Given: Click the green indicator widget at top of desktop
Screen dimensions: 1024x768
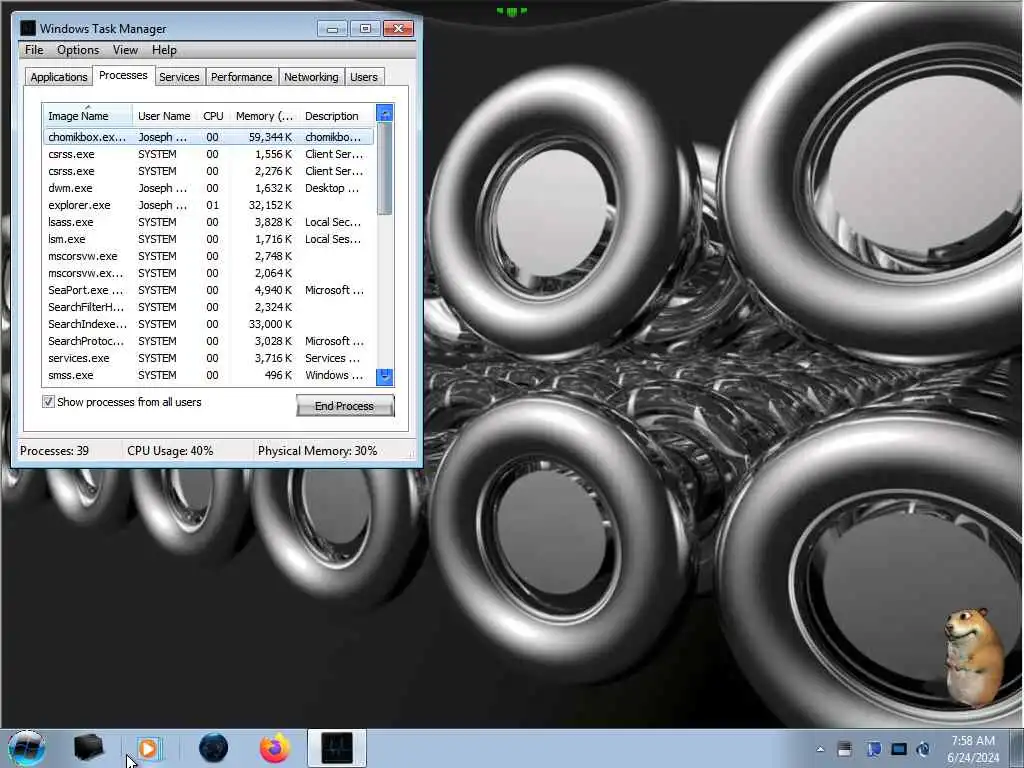Looking at the screenshot, I should tap(511, 11).
